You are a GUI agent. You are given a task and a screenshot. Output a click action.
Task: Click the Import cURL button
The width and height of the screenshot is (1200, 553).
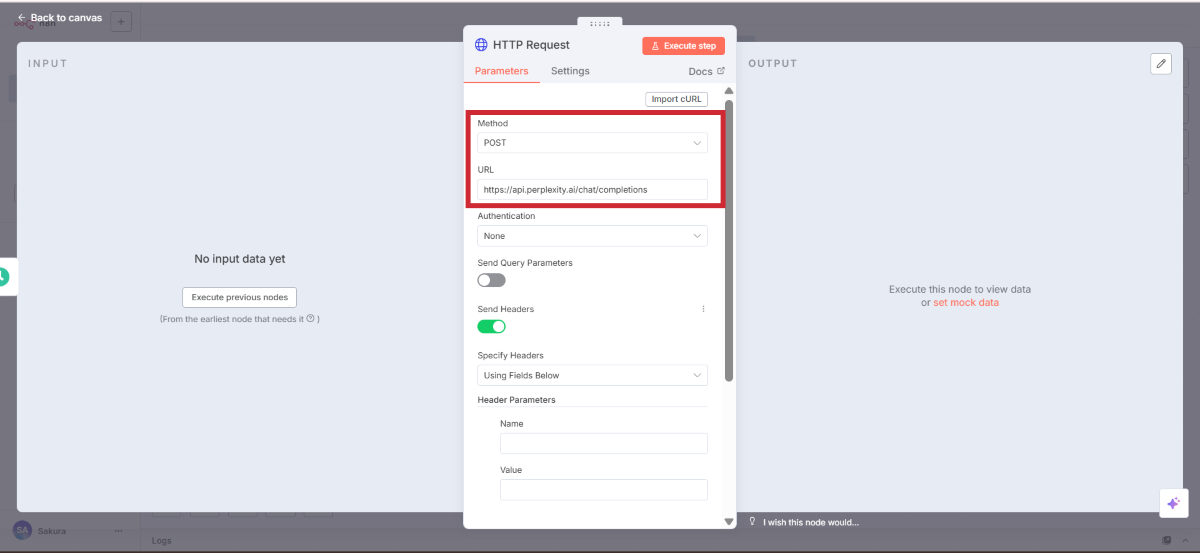click(677, 99)
